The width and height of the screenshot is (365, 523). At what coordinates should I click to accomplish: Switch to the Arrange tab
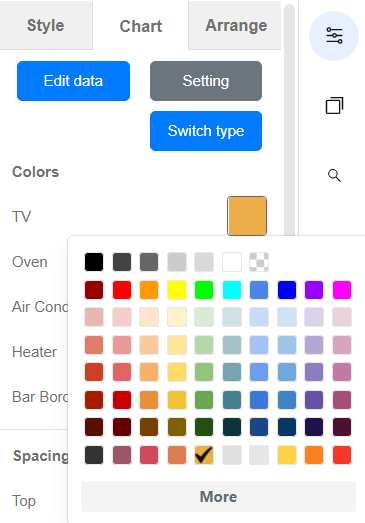[236, 25]
